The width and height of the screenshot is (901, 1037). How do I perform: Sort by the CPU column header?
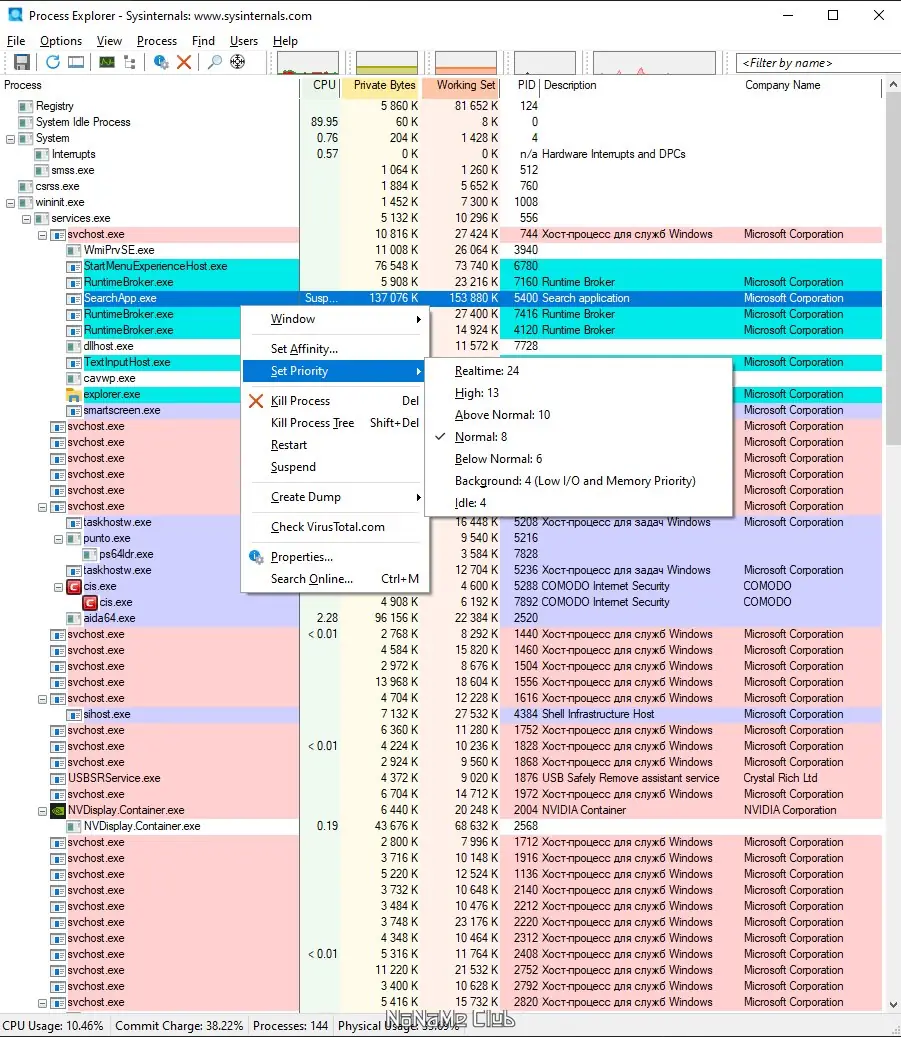pos(320,85)
